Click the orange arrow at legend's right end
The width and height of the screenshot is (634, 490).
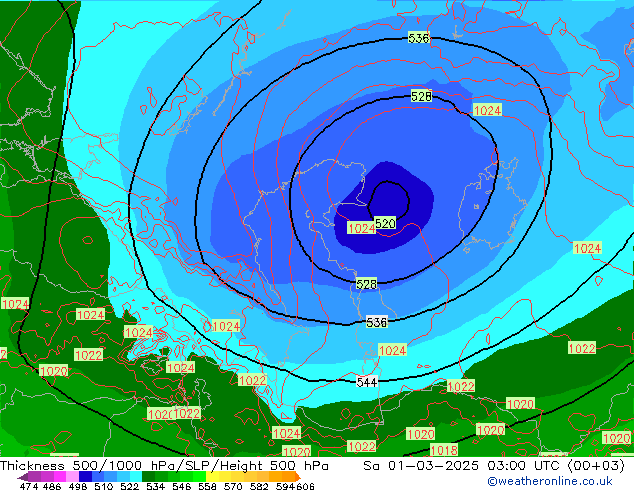click(x=298, y=476)
